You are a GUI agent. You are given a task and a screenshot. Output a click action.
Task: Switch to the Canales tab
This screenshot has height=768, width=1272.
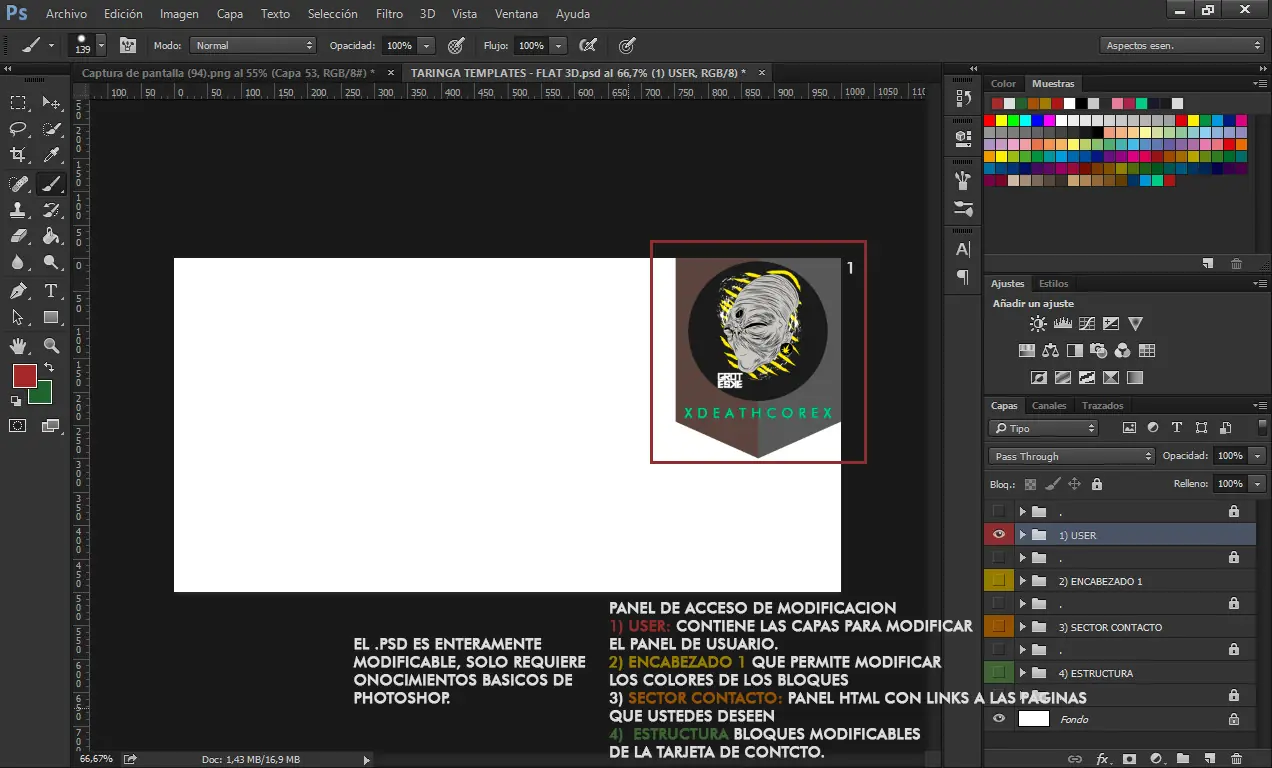pos(1049,405)
